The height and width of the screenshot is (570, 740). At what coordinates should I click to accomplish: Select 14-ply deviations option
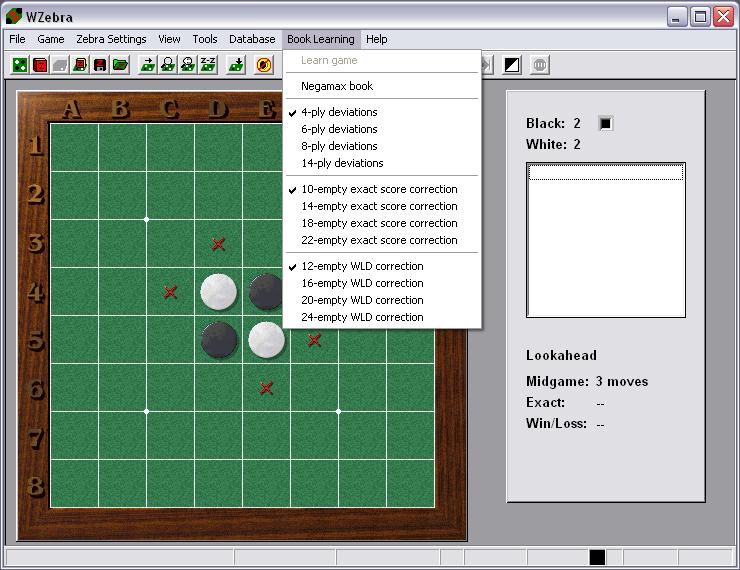[x=382, y=163]
